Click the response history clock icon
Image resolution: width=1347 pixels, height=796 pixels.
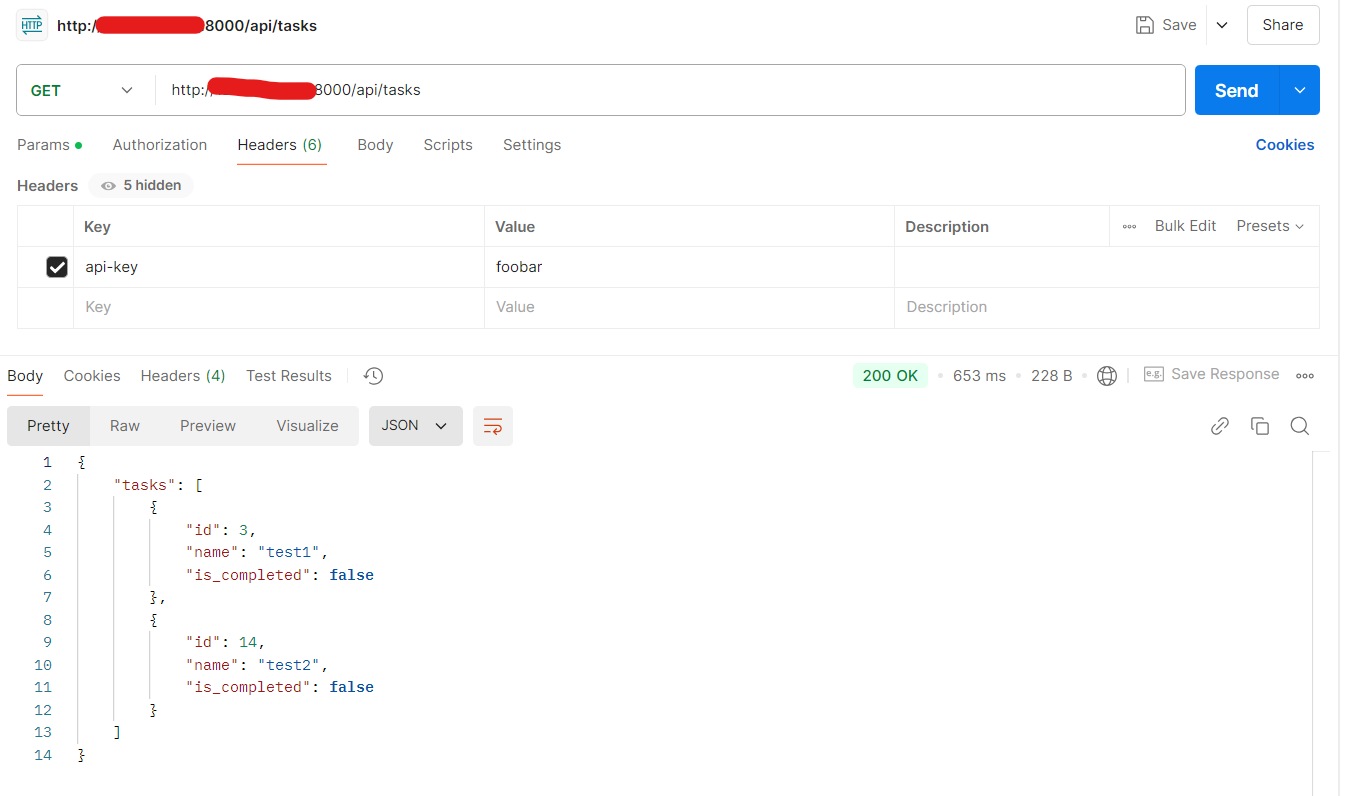tap(373, 376)
